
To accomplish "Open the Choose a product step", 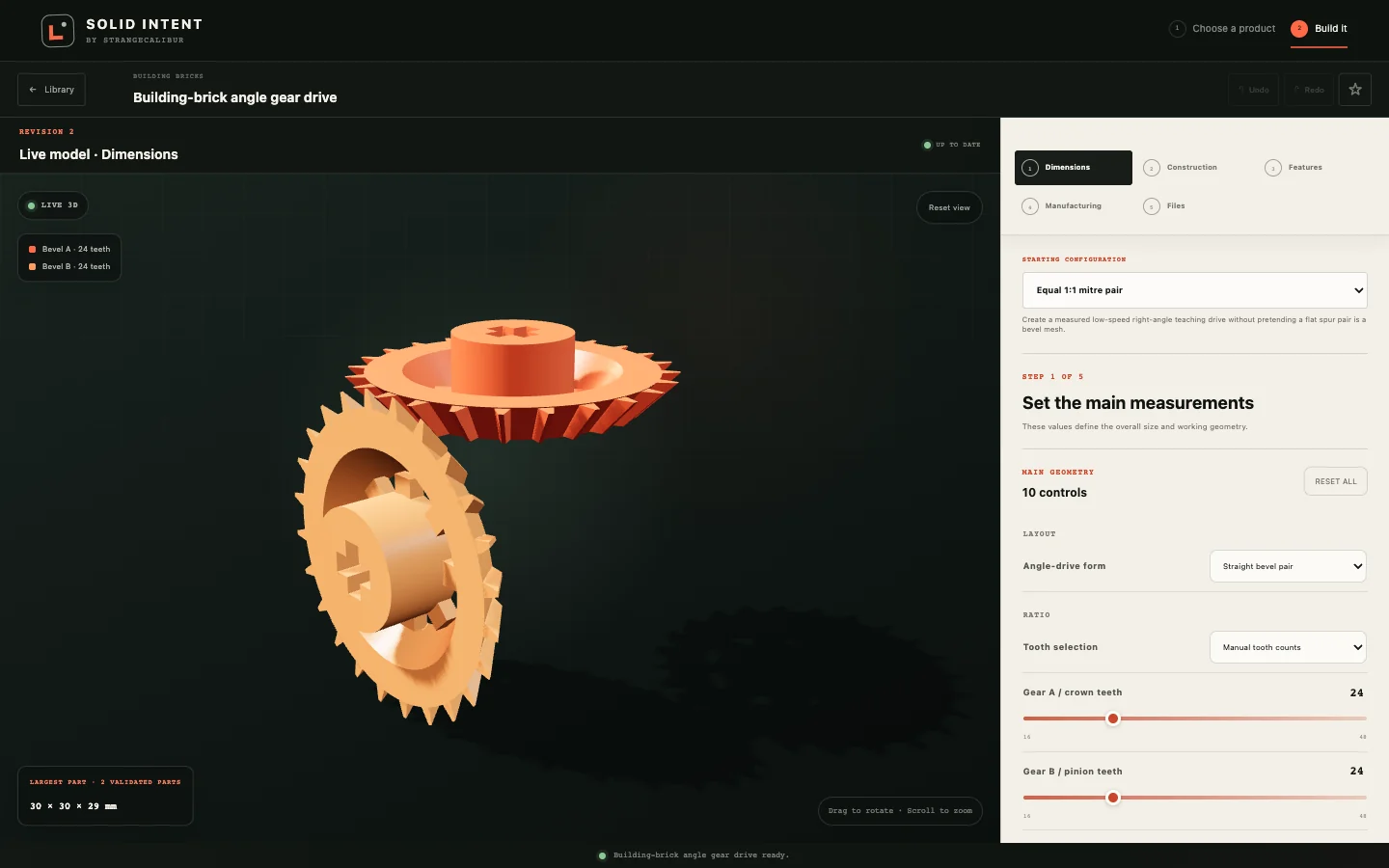I will point(1222,29).
